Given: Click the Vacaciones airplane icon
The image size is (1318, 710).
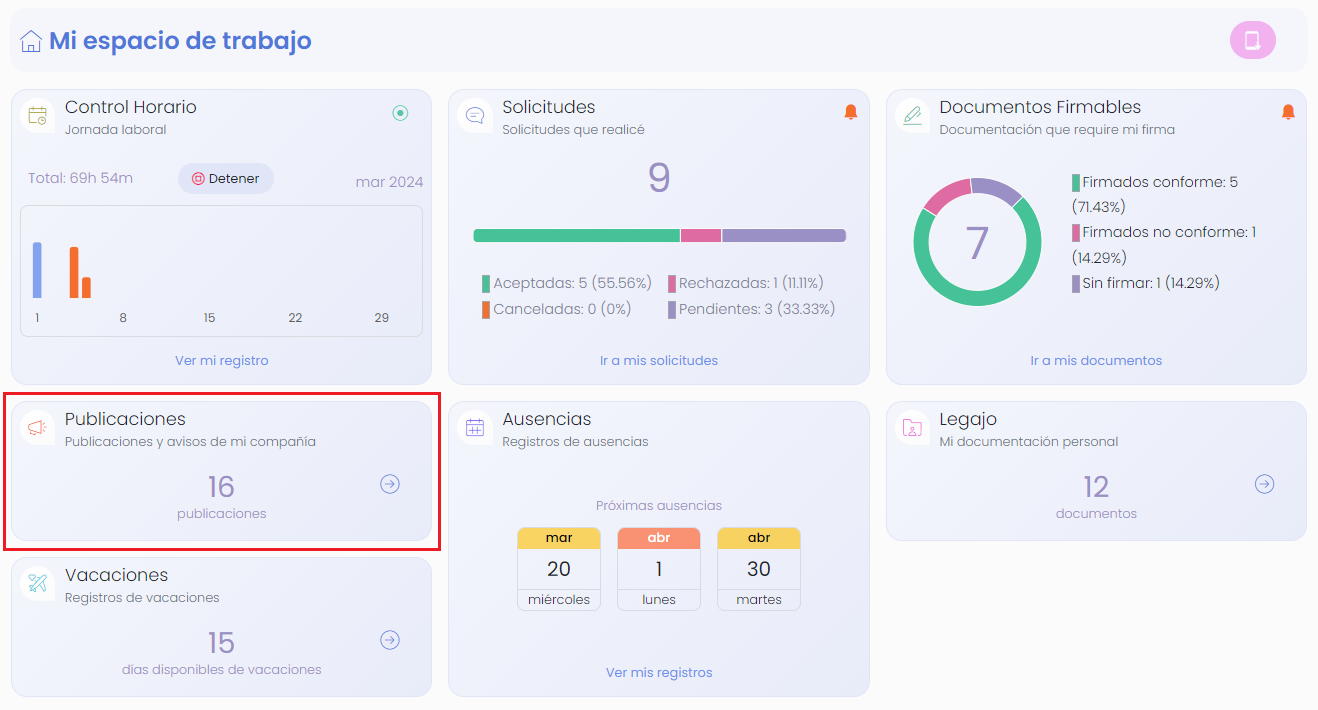Looking at the screenshot, I should click(x=38, y=583).
